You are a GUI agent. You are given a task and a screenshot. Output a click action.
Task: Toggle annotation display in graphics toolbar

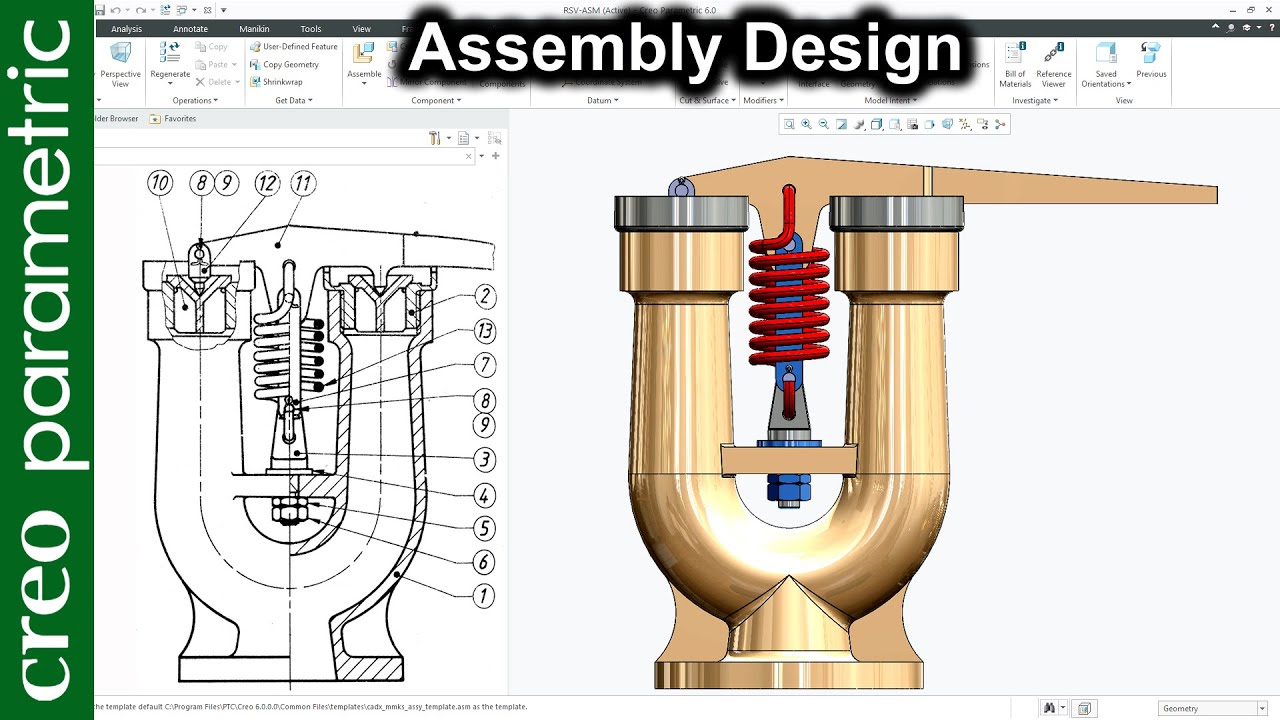pyautogui.click(x=982, y=124)
